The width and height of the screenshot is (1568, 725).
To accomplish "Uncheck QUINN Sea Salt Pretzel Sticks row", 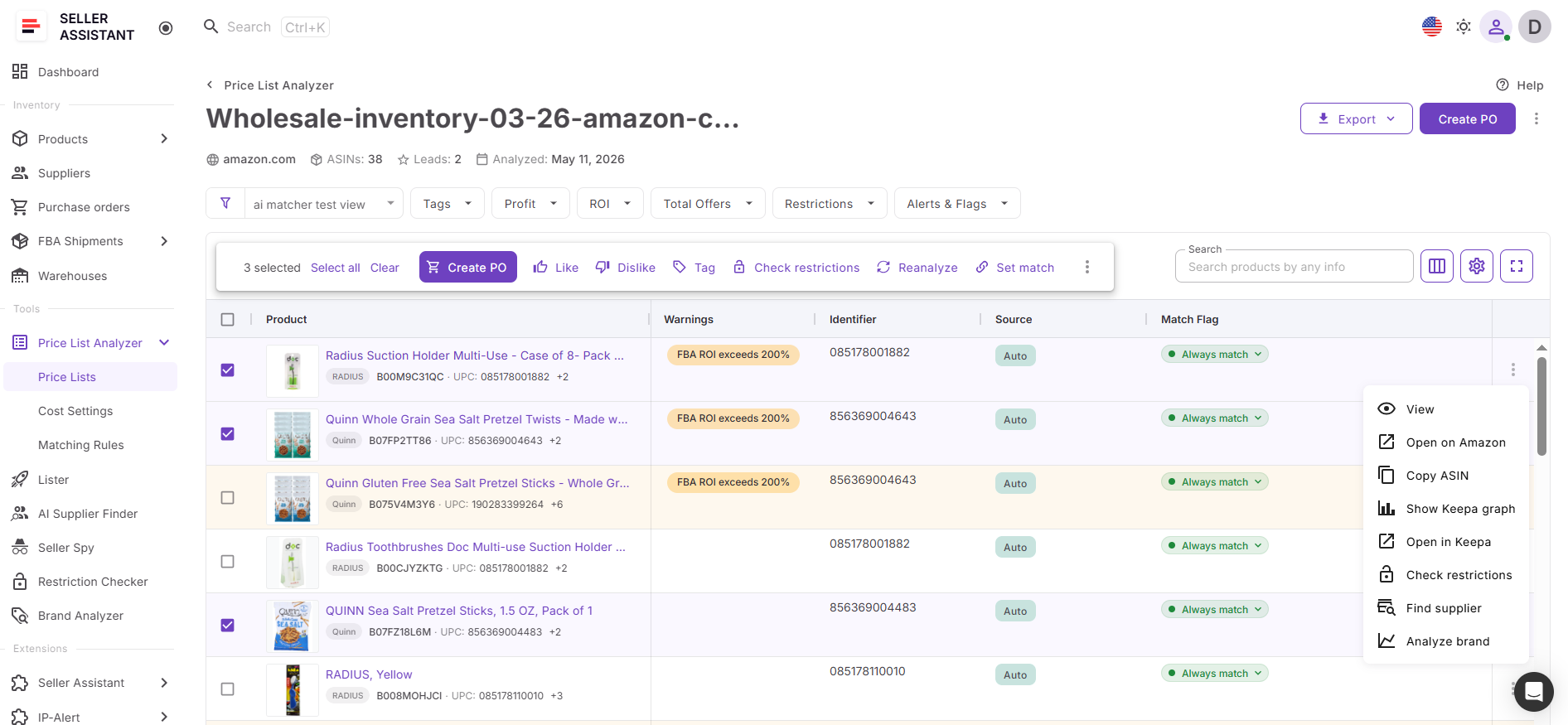I will click(228, 625).
